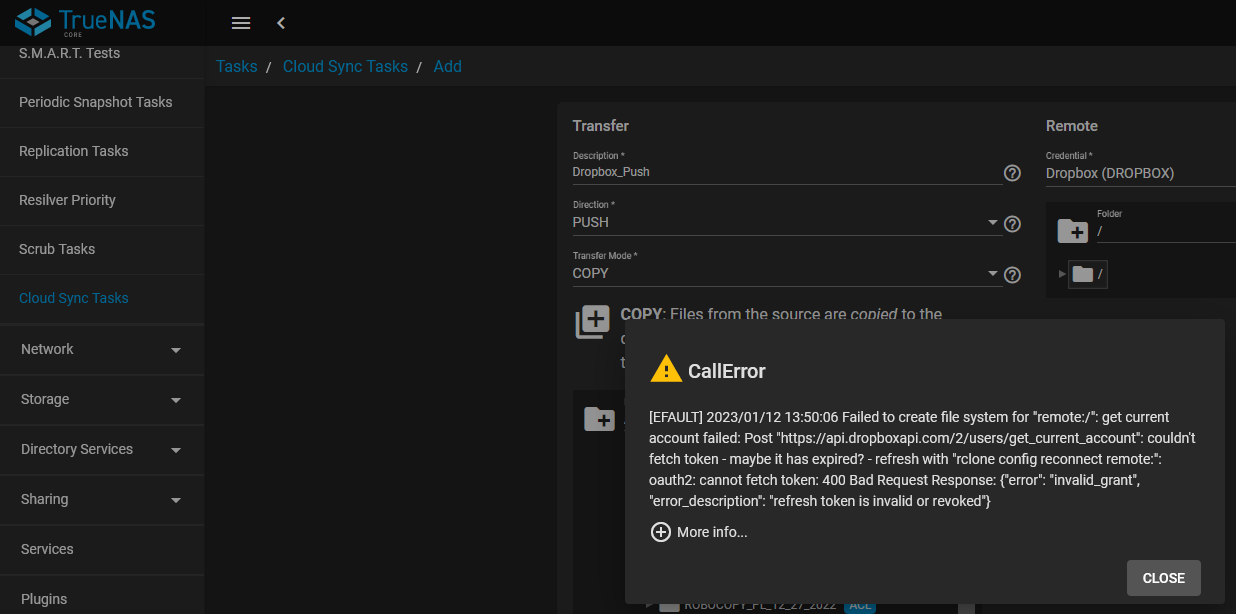Open help for Transfer Mode field

pyautogui.click(x=1012, y=275)
